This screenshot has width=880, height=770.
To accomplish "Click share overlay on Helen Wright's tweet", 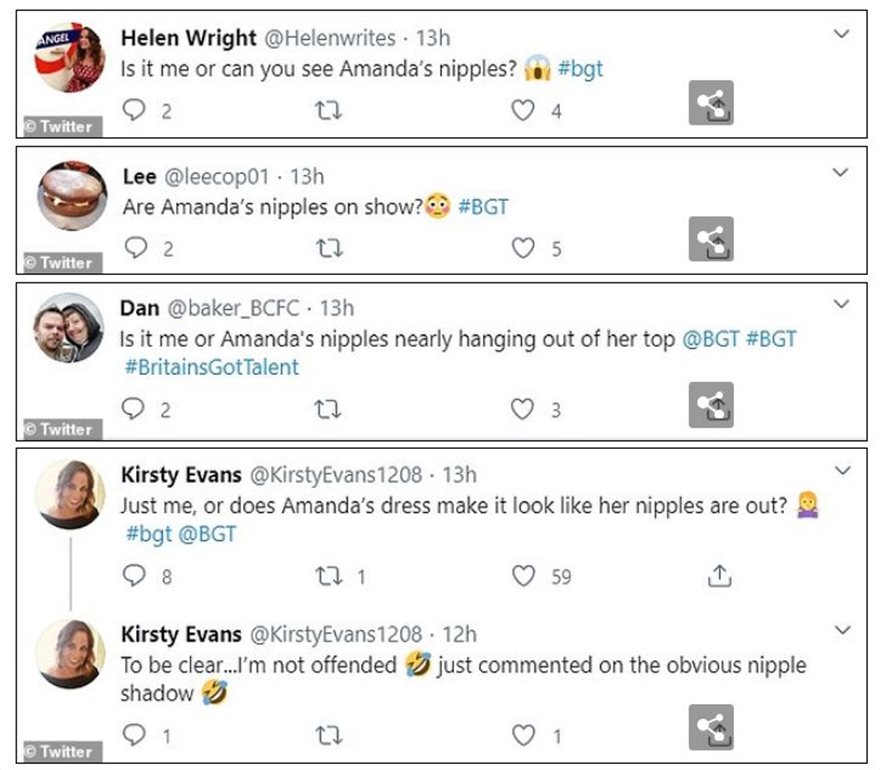I will pyautogui.click(x=711, y=103).
